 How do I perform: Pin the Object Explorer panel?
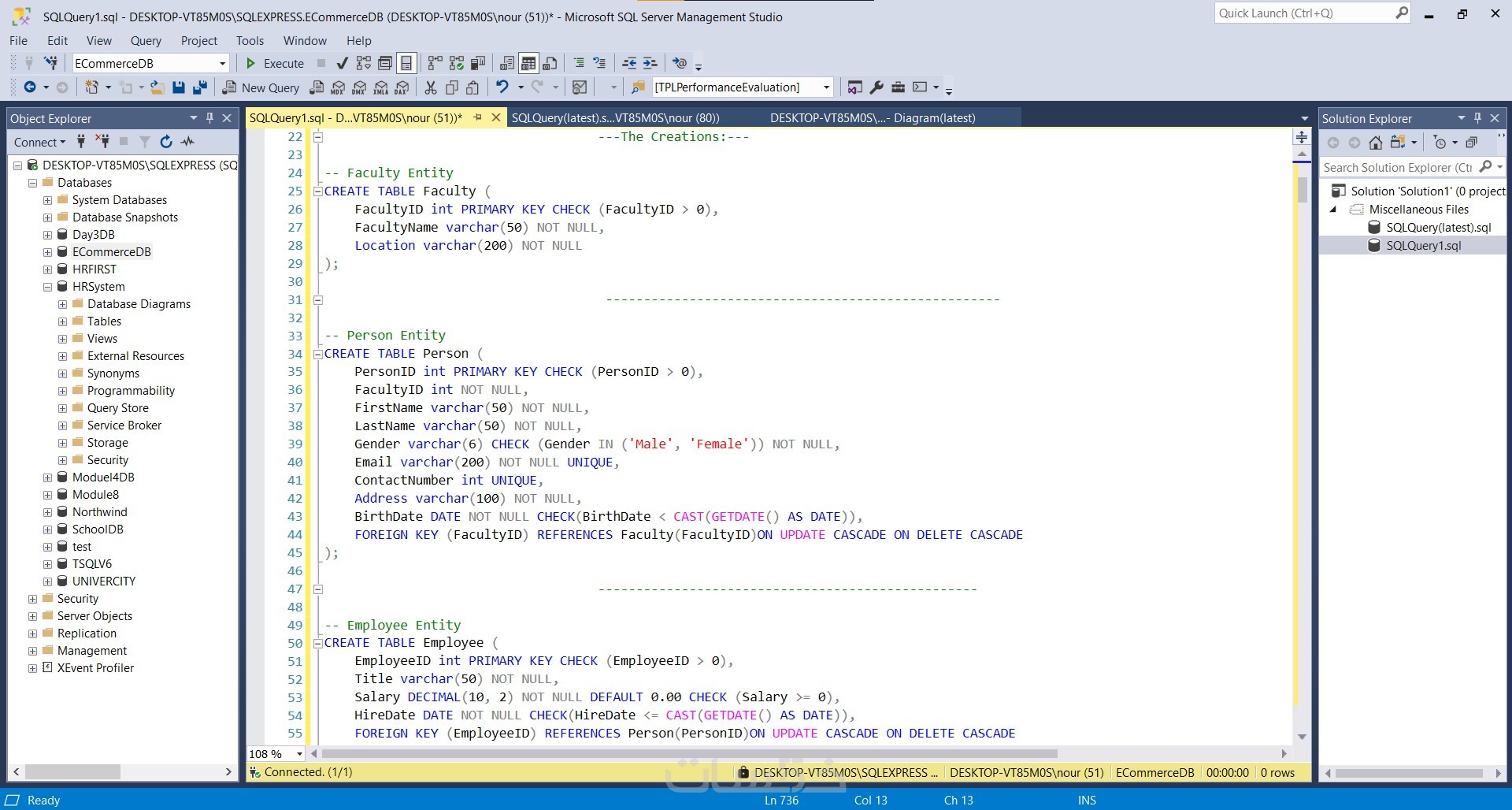[x=209, y=118]
